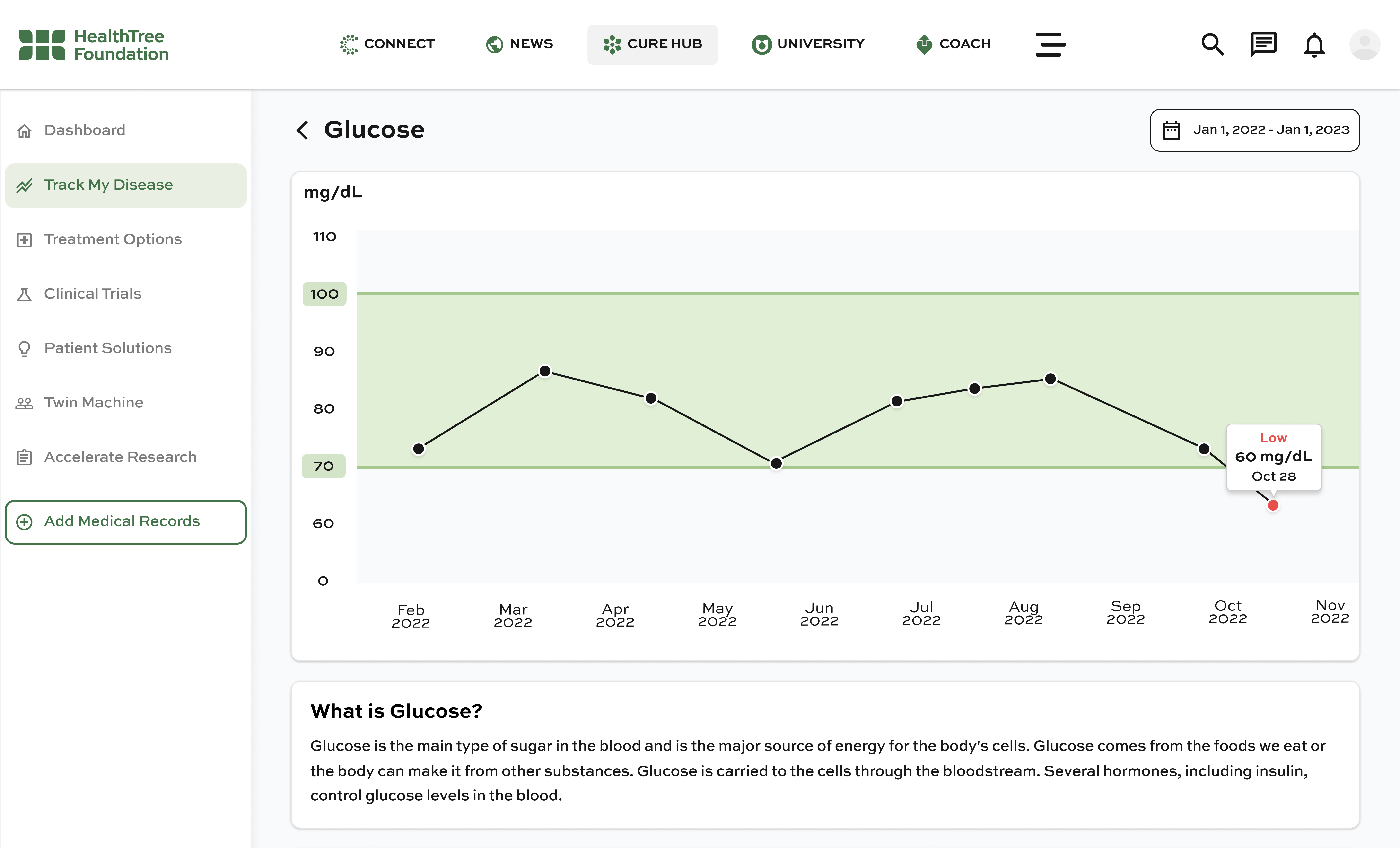Open the messages chat icon
This screenshot has width=1400, height=848.
click(x=1263, y=44)
